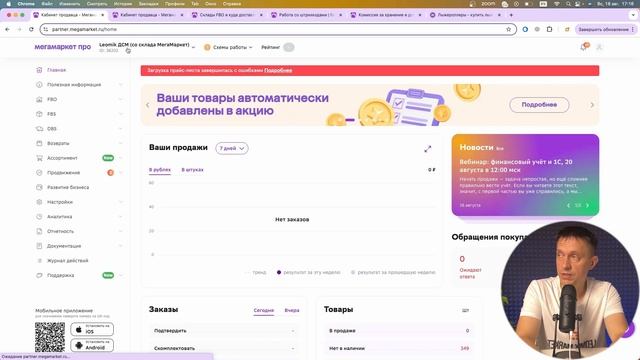This screenshot has width=640, height=360.
Task: Click Скомплектовать row in Заказы
Action: [x=224, y=349]
